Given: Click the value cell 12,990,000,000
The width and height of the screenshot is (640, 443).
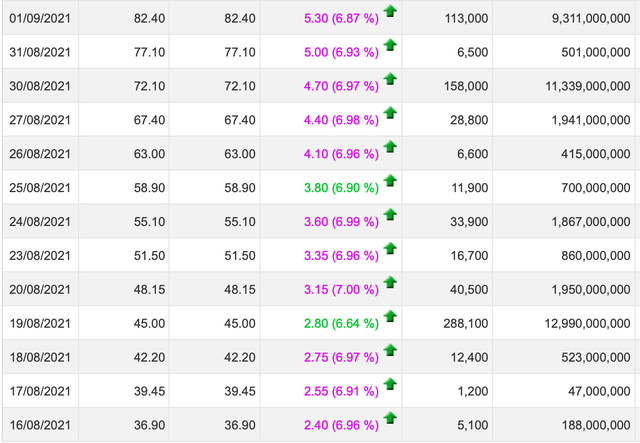Looking at the screenshot, I should [580, 323].
